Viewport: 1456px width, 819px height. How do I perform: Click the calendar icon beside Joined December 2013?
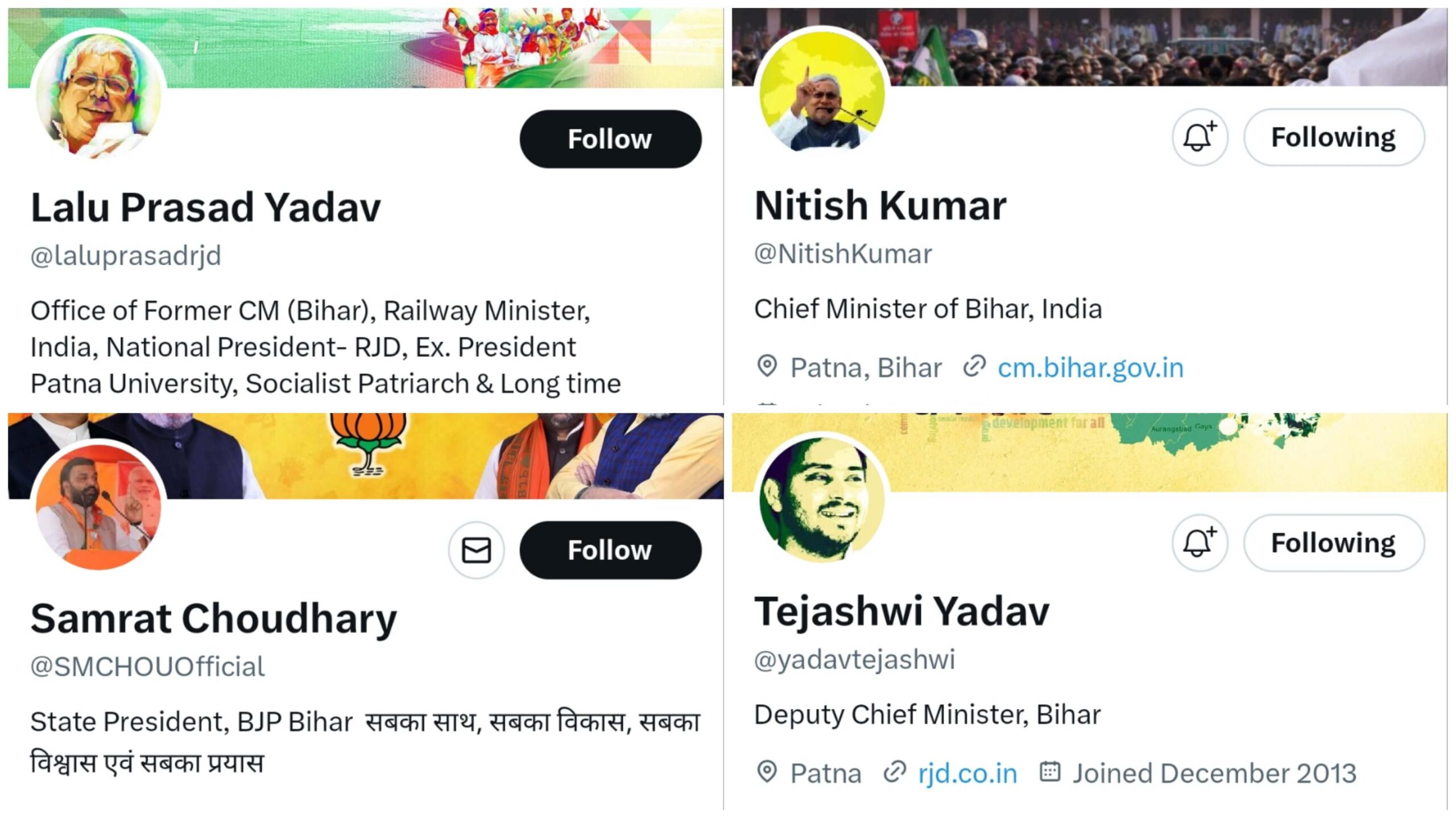coord(1050,772)
